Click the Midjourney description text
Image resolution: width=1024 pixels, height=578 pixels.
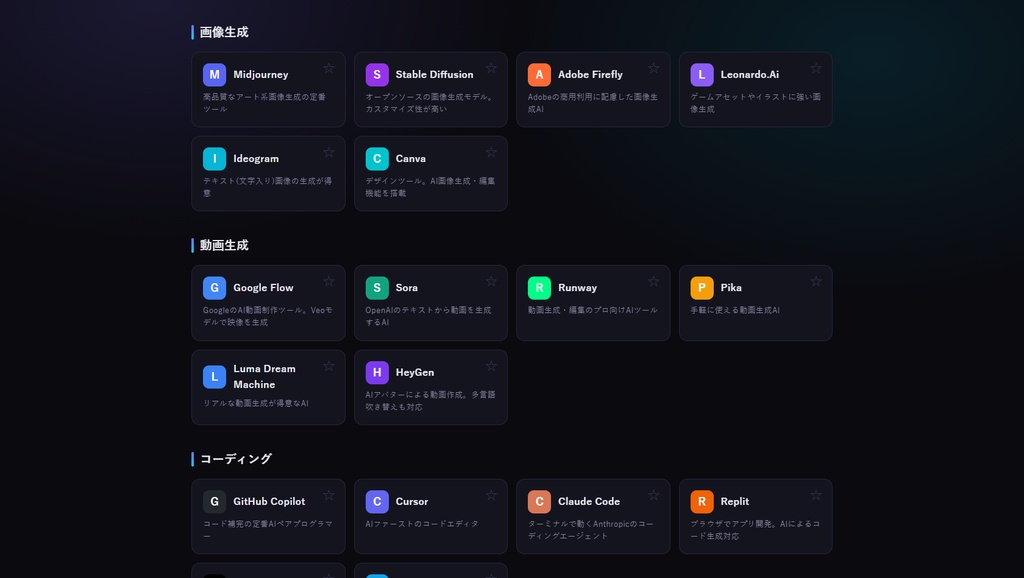click(x=264, y=103)
